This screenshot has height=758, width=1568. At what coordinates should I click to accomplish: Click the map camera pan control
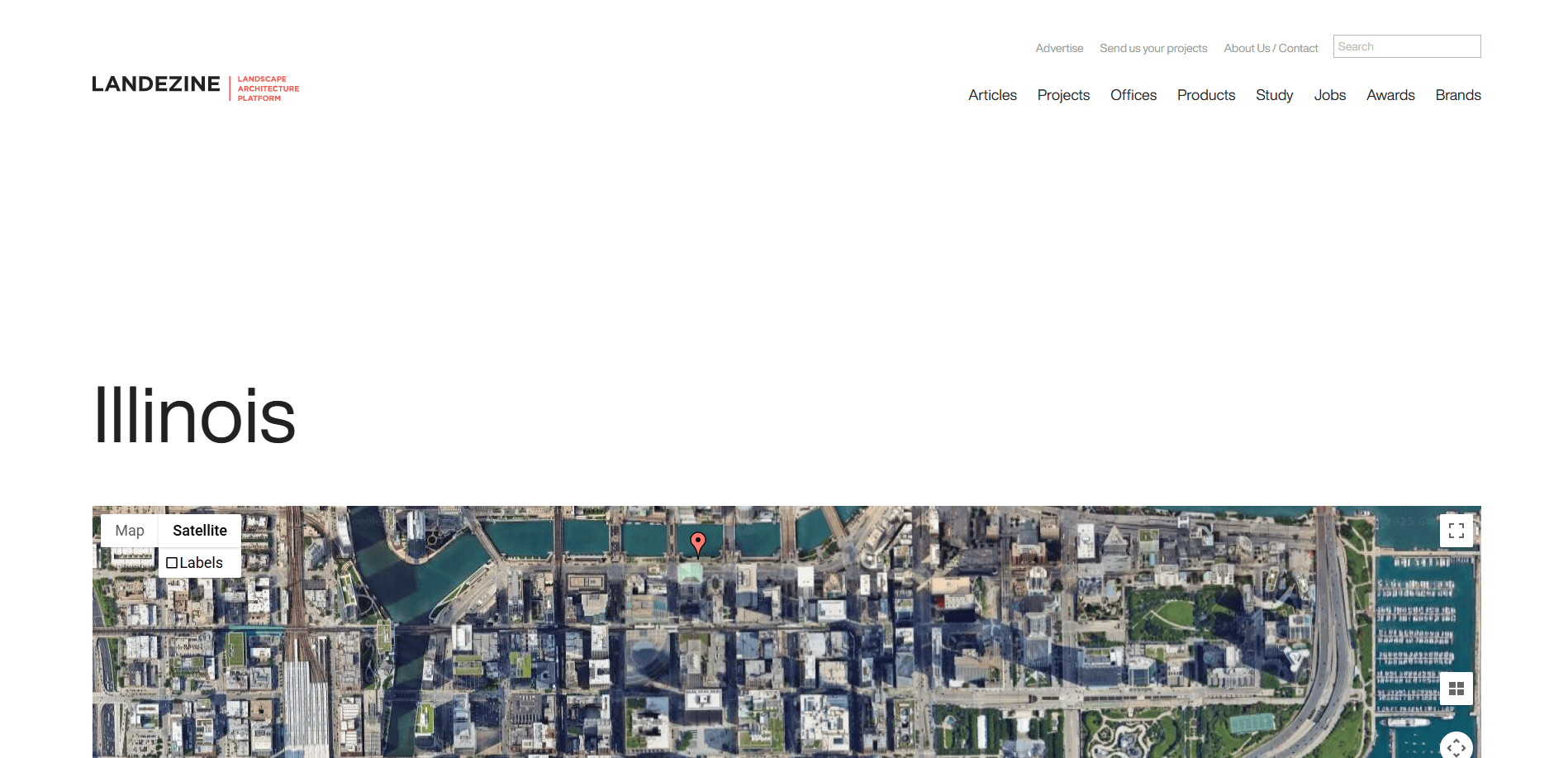tap(1456, 746)
